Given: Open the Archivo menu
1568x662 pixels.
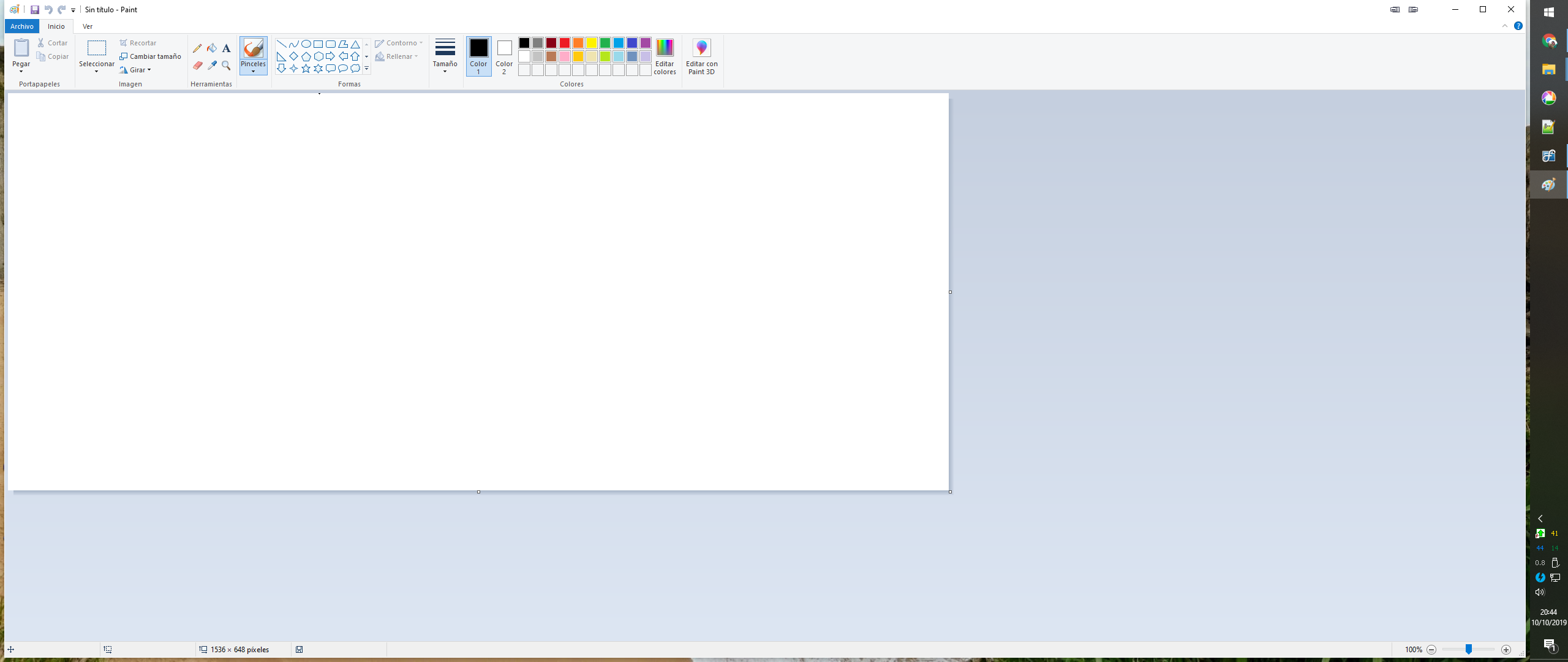Looking at the screenshot, I should click(22, 26).
